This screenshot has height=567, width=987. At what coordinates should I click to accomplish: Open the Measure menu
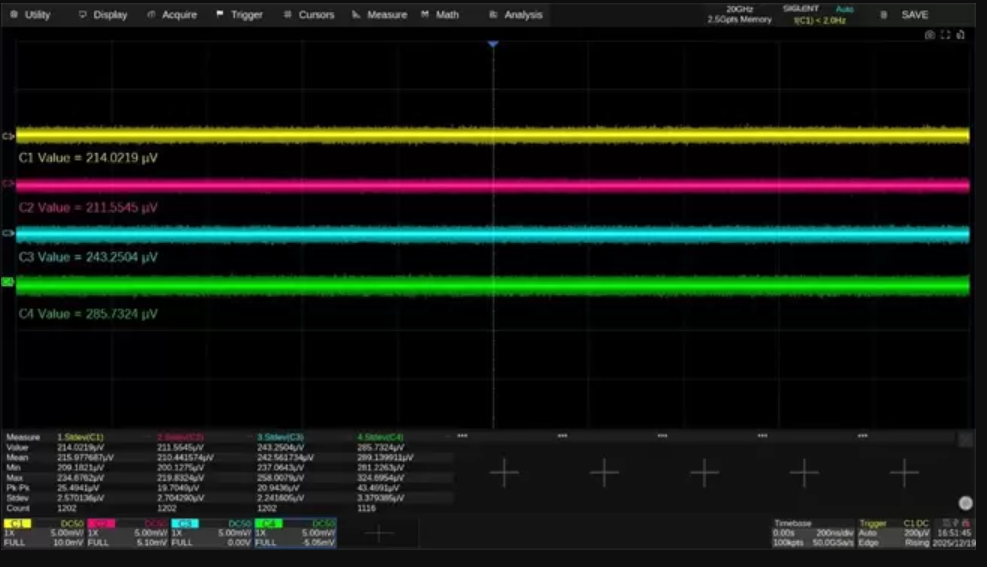(380, 15)
